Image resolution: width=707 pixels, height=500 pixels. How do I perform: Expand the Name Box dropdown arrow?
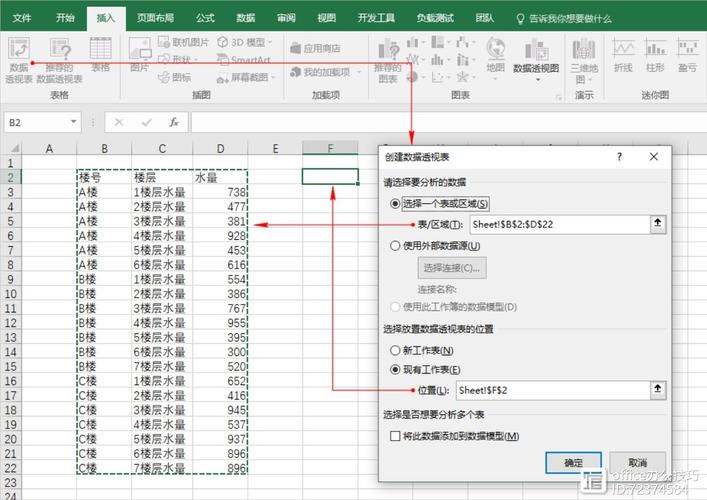click(73, 122)
